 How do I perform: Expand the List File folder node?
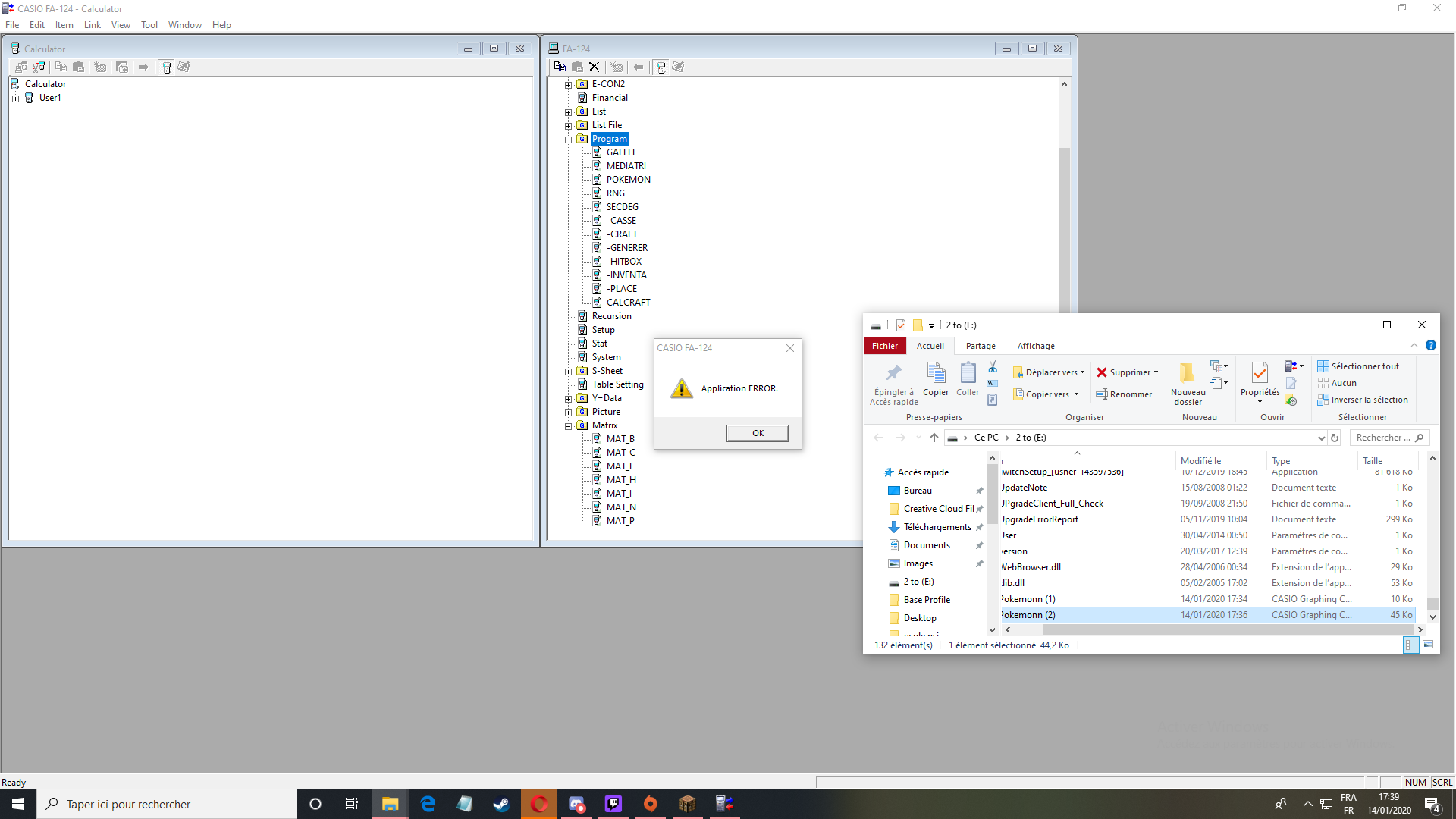[569, 125]
